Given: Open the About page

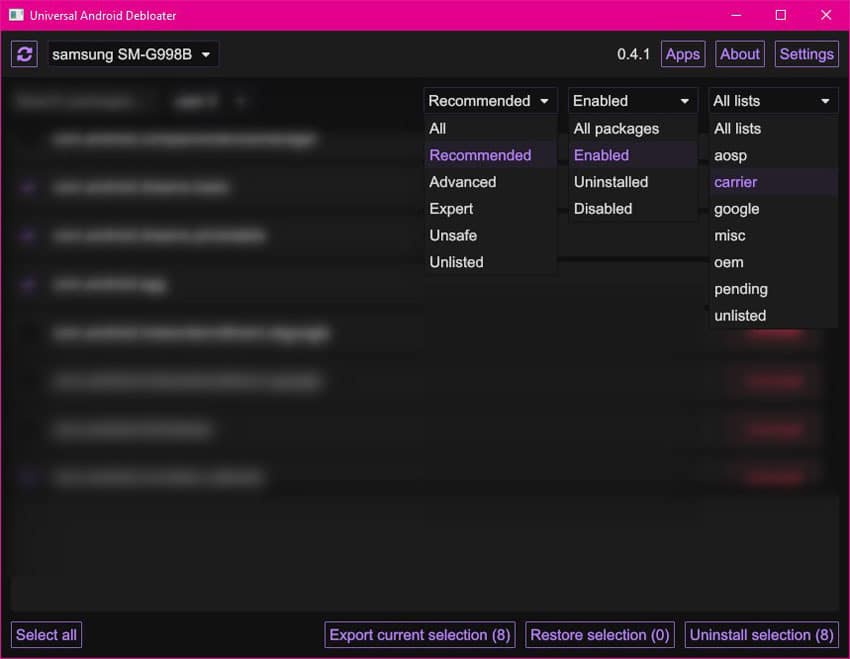Looking at the screenshot, I should pyautogui.click(x=740, y=54).
